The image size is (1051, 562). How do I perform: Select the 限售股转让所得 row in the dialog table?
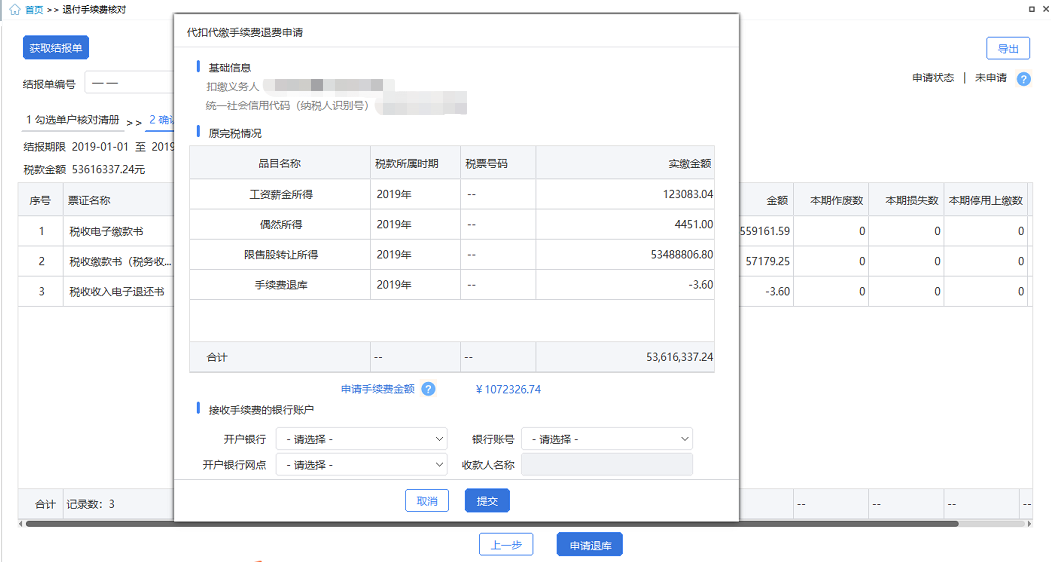click(x=452, y=255)
